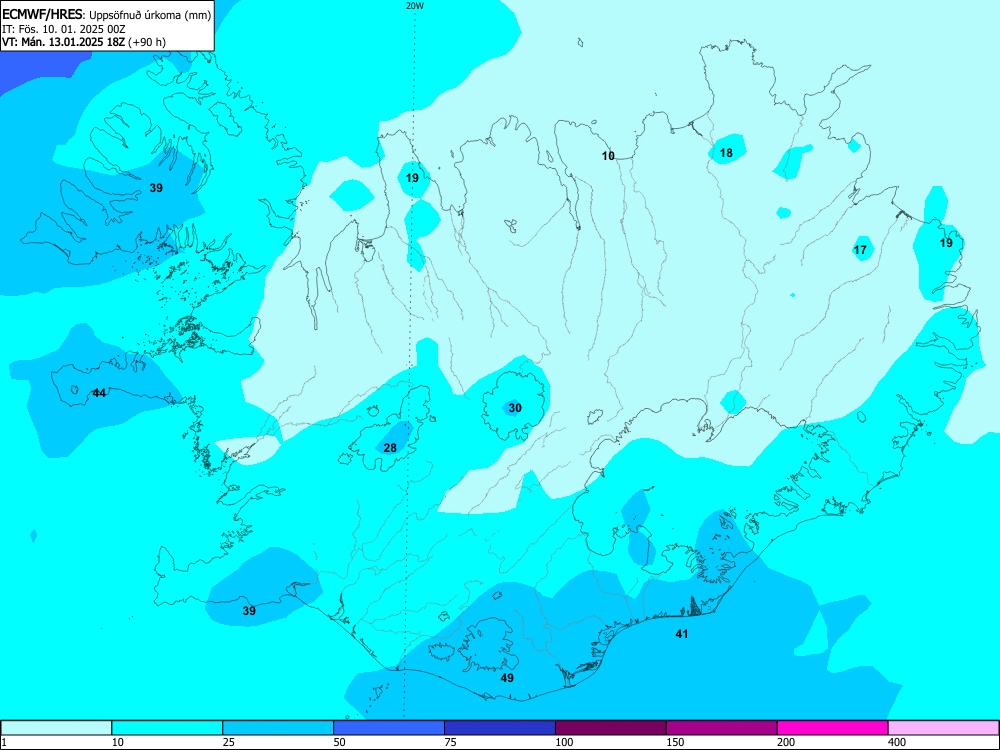Click the value 19 near the 20W line
1000x750 pixels.
(413, 178)
